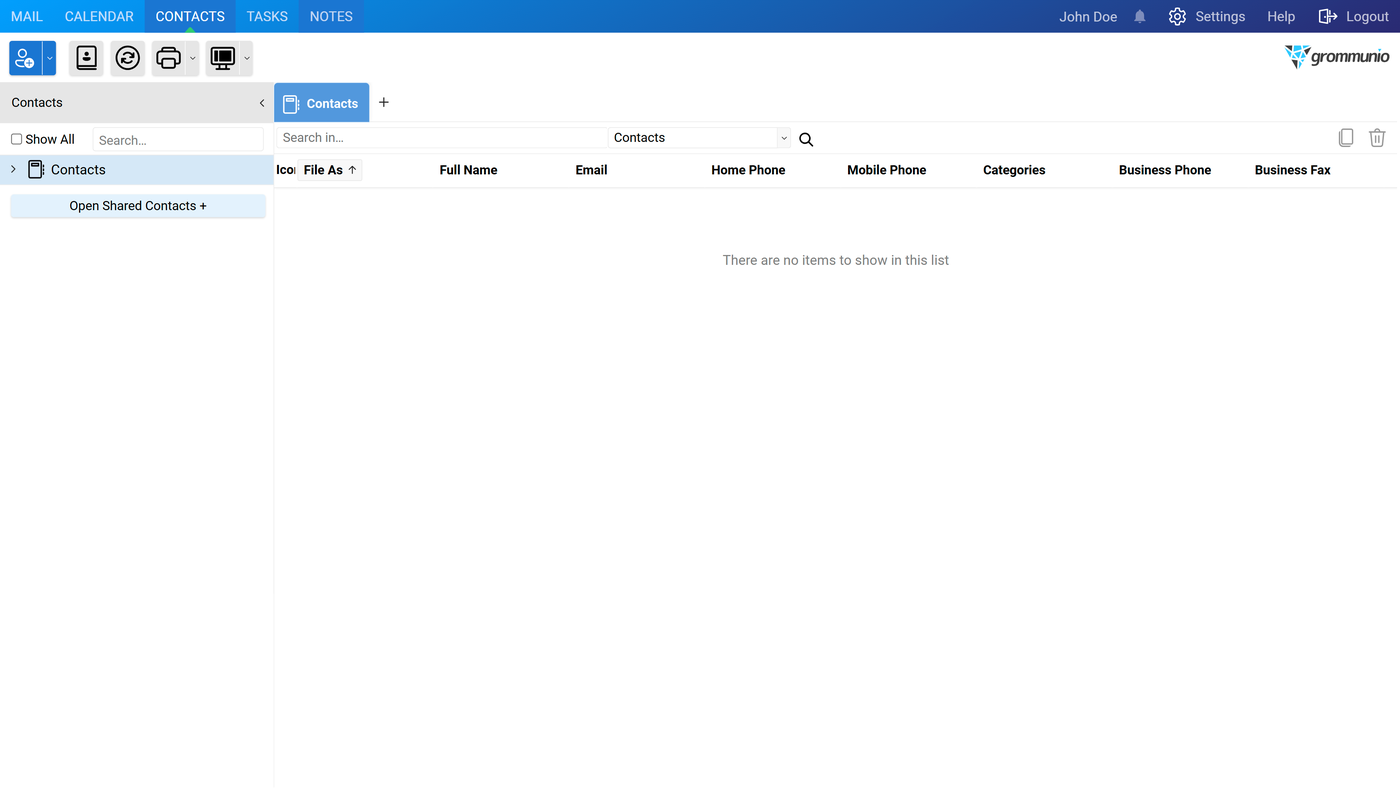Click the trash Delete icon

tap(1377, 138)
